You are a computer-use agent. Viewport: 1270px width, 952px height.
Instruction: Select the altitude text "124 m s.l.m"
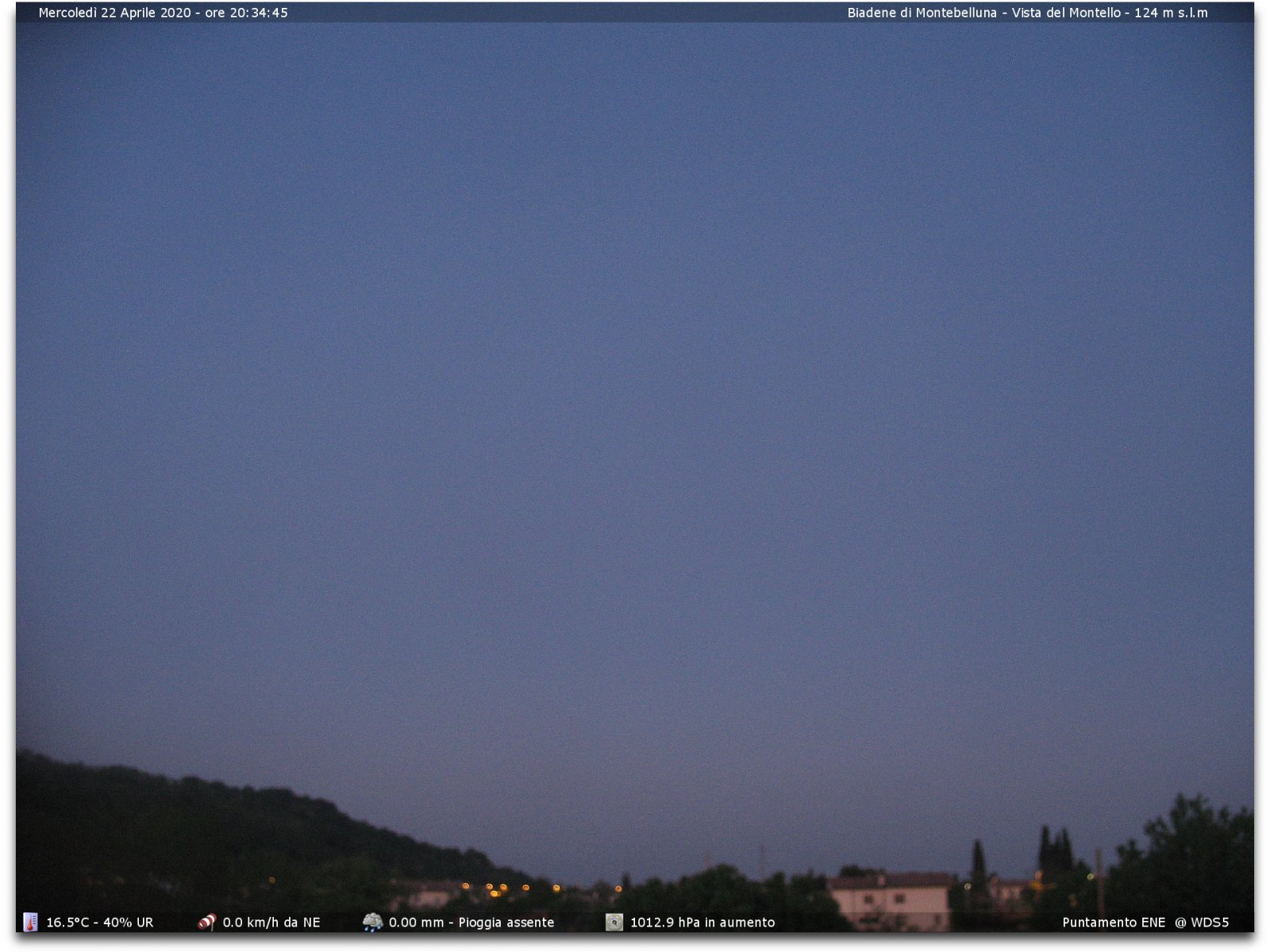pos(1171,13)
